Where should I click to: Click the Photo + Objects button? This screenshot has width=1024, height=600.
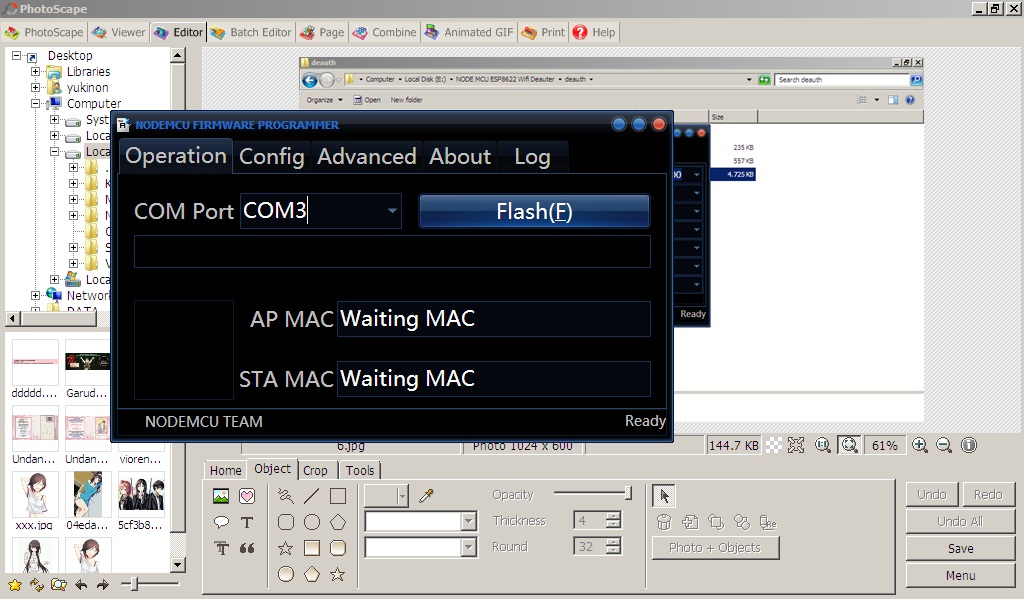coord(715,548)
